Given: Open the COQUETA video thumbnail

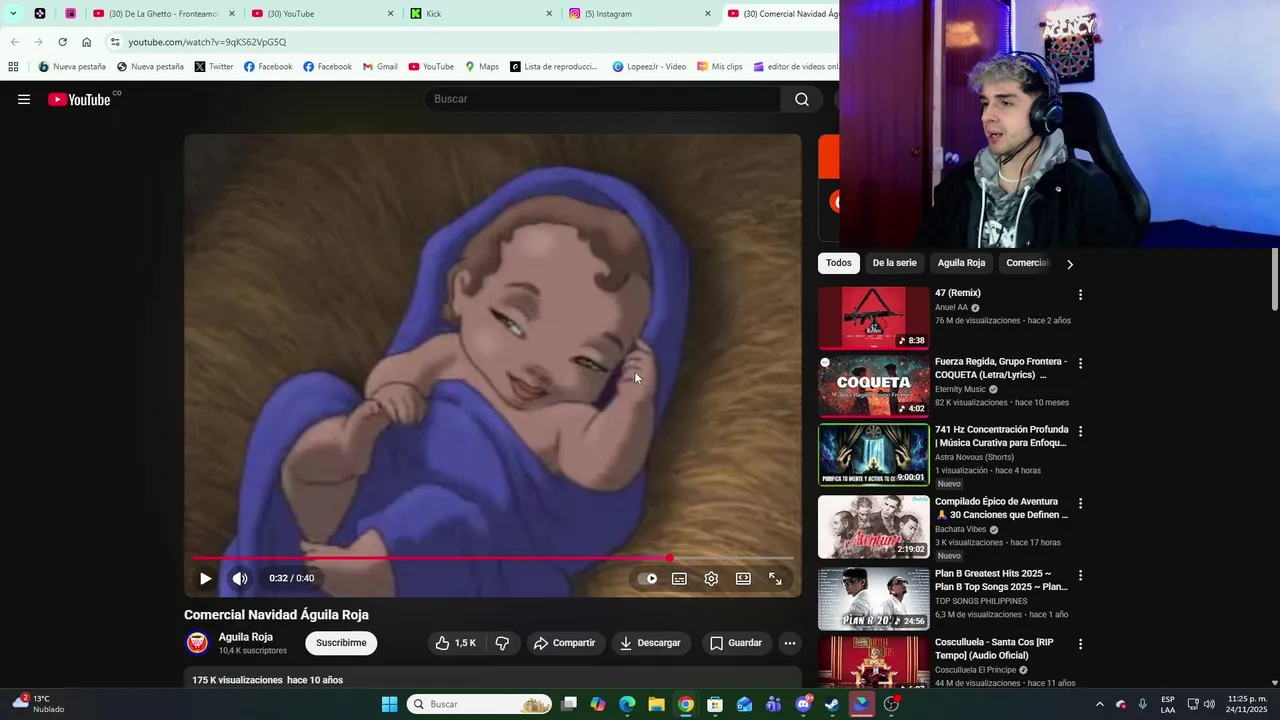Looking at the screenshot, I should click(x=874, y=386).
